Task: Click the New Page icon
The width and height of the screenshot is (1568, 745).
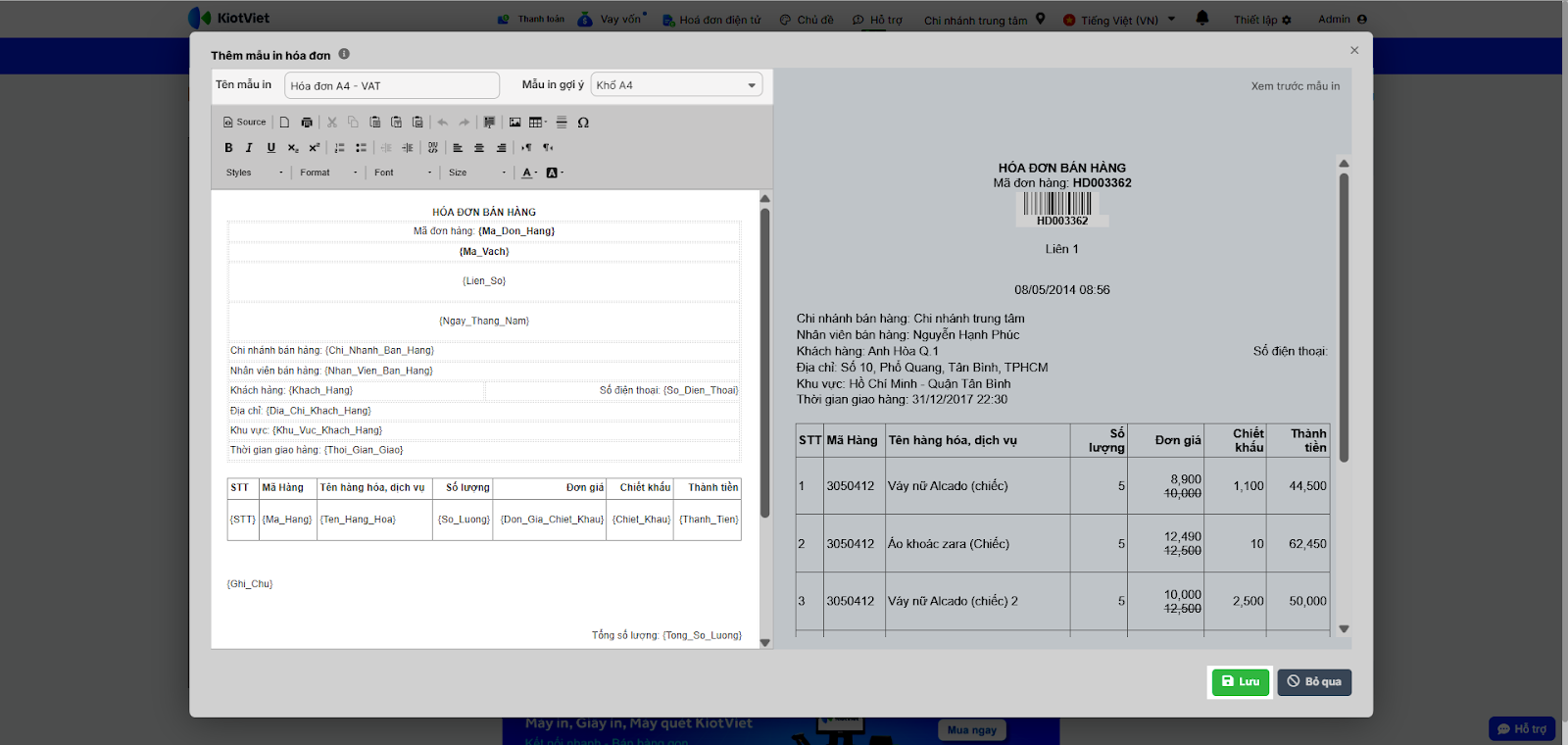Action: pos(284,123)
